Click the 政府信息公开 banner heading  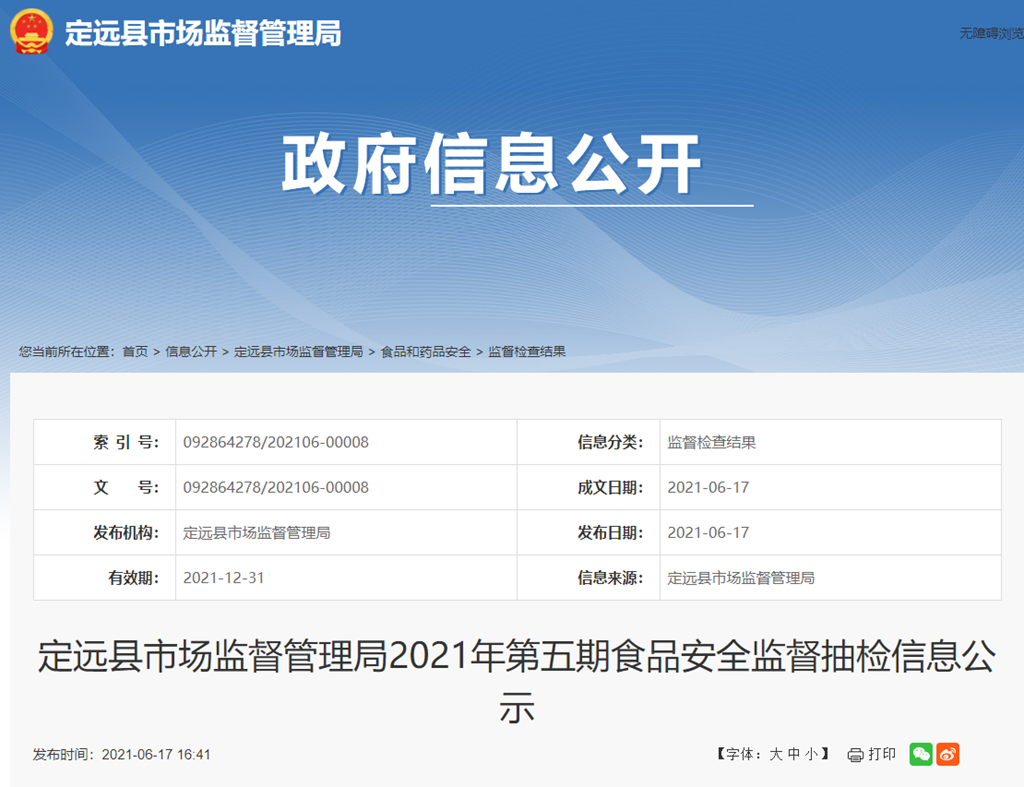tap(491, 164)
